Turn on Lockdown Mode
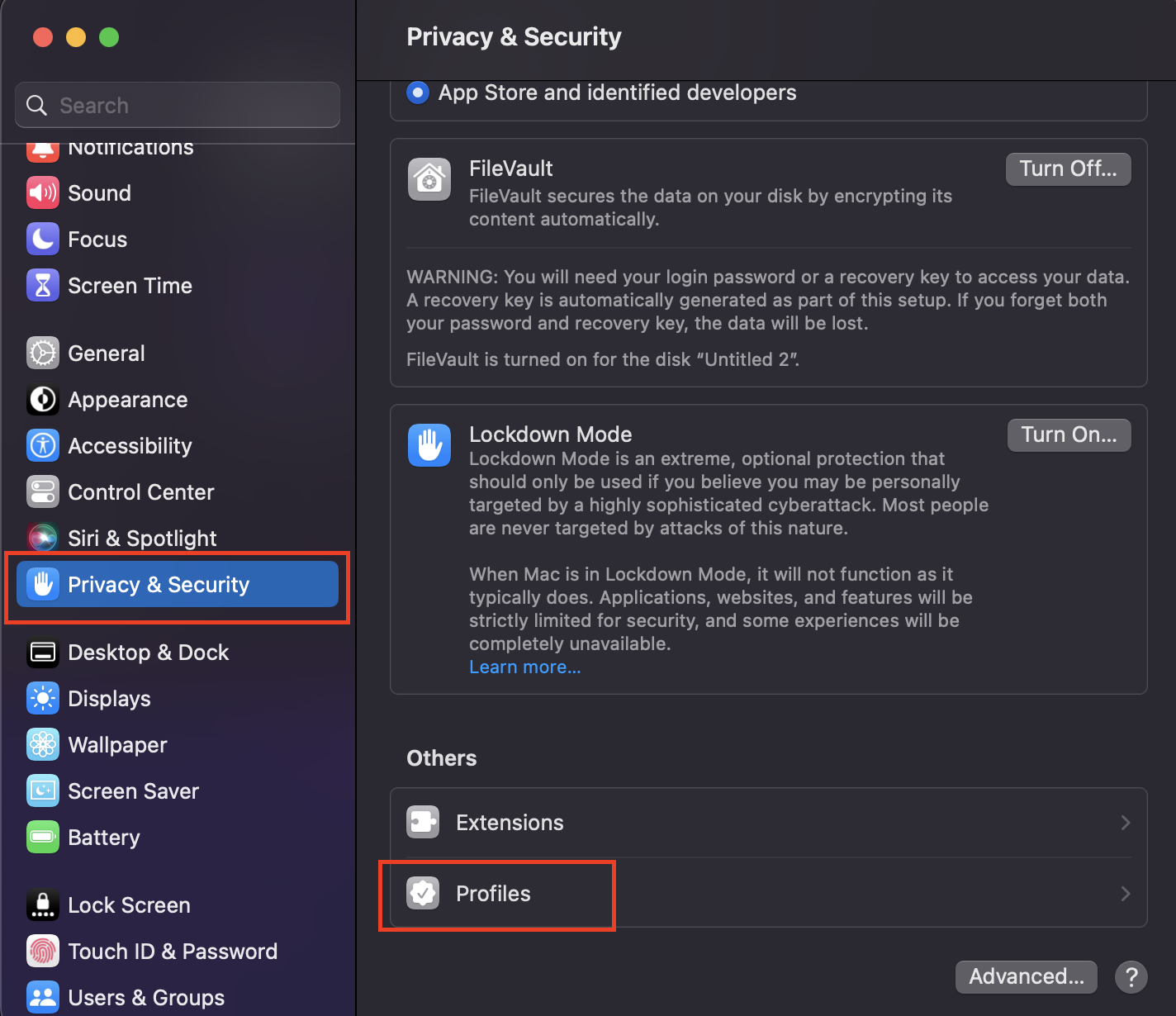The width and height of the screenshot is (1176, 1016). (1069, 434)
